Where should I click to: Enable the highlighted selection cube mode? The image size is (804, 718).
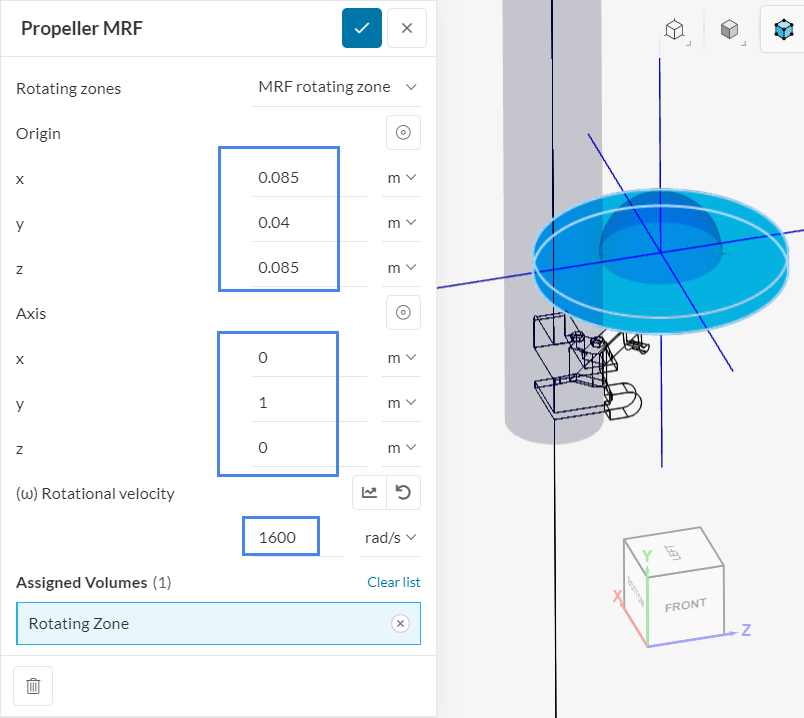coord(783,28)
